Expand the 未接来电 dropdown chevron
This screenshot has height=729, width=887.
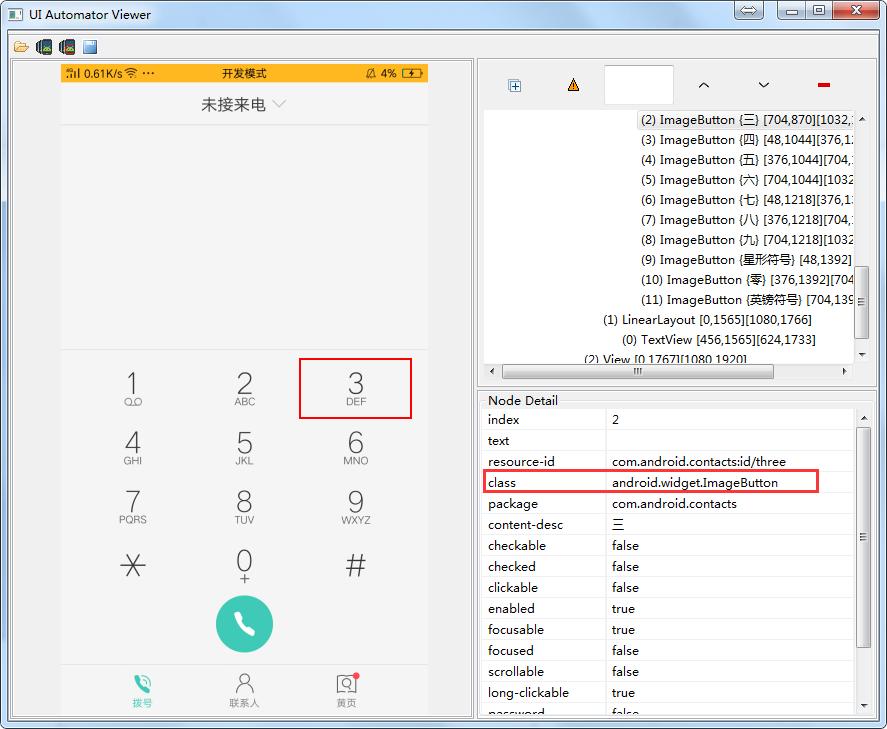pos(278,102)
